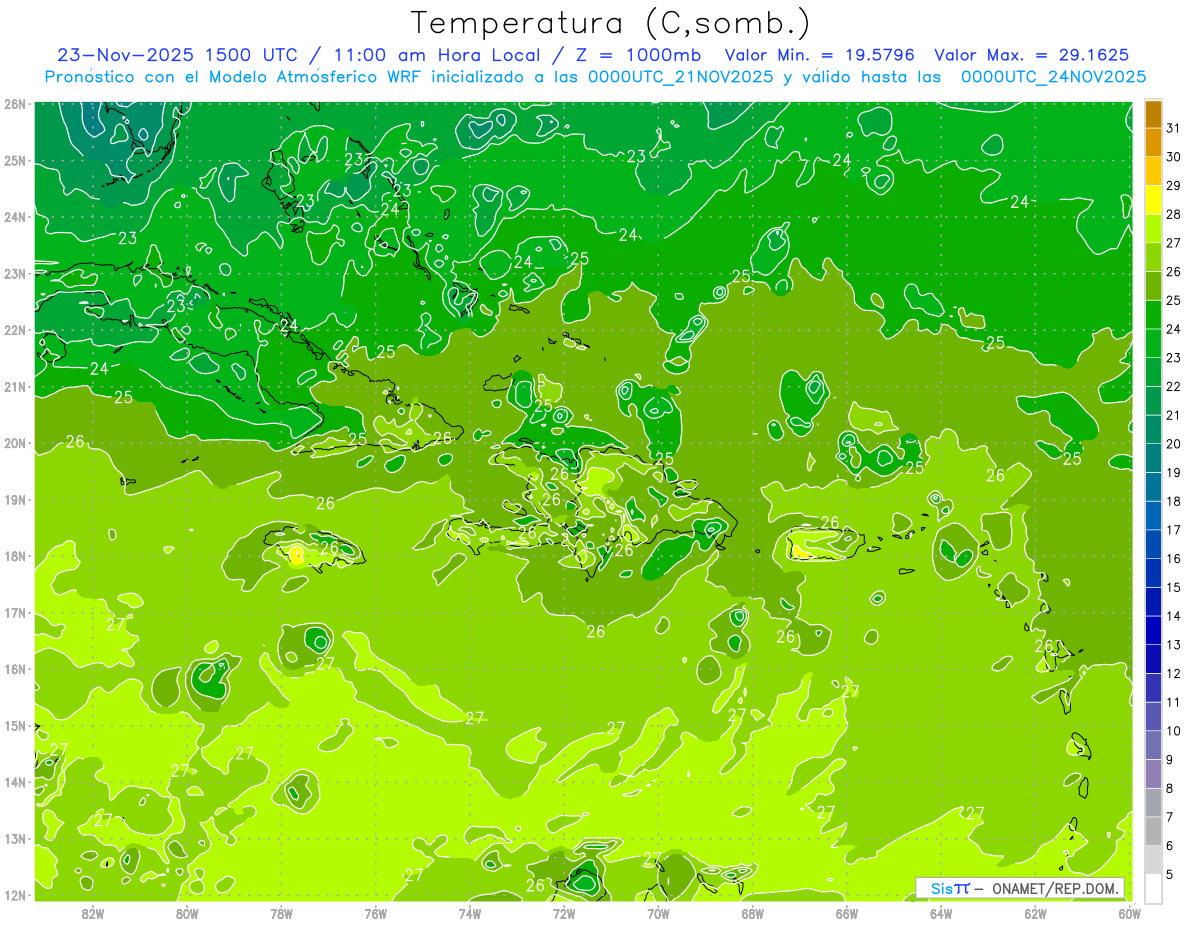Screen dimensions: 1200x927
Task: Click the "22N" latitude axis label
Action: tap(15, 330)
